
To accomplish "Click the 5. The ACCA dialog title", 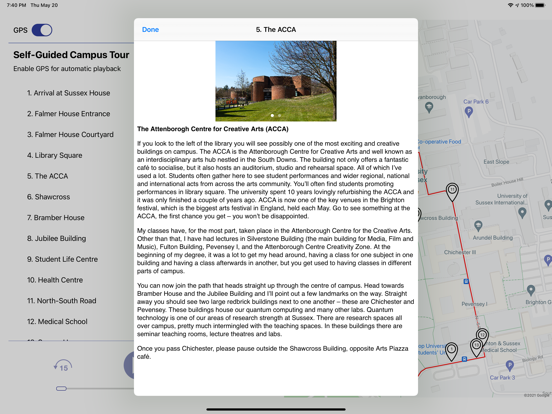I will 276,30.
